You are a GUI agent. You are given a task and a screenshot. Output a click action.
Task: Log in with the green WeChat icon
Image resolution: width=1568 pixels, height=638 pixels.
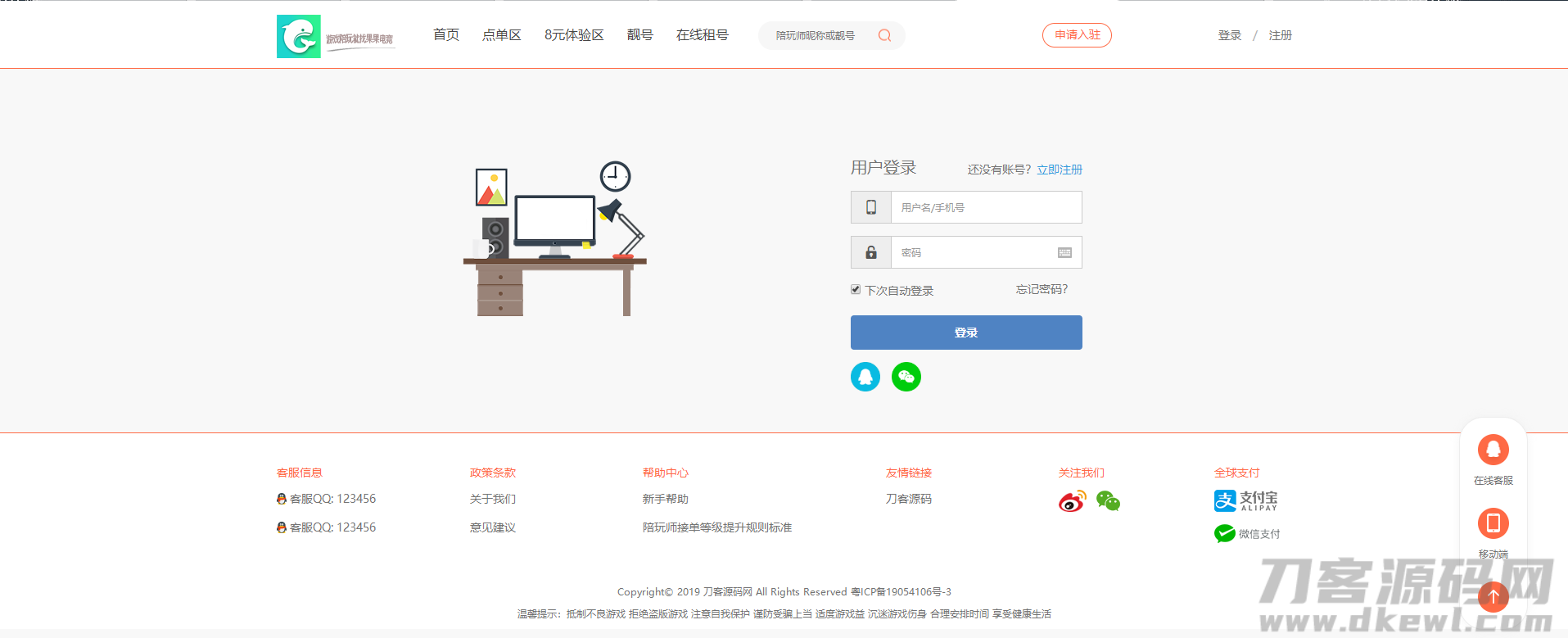[906, 377]
